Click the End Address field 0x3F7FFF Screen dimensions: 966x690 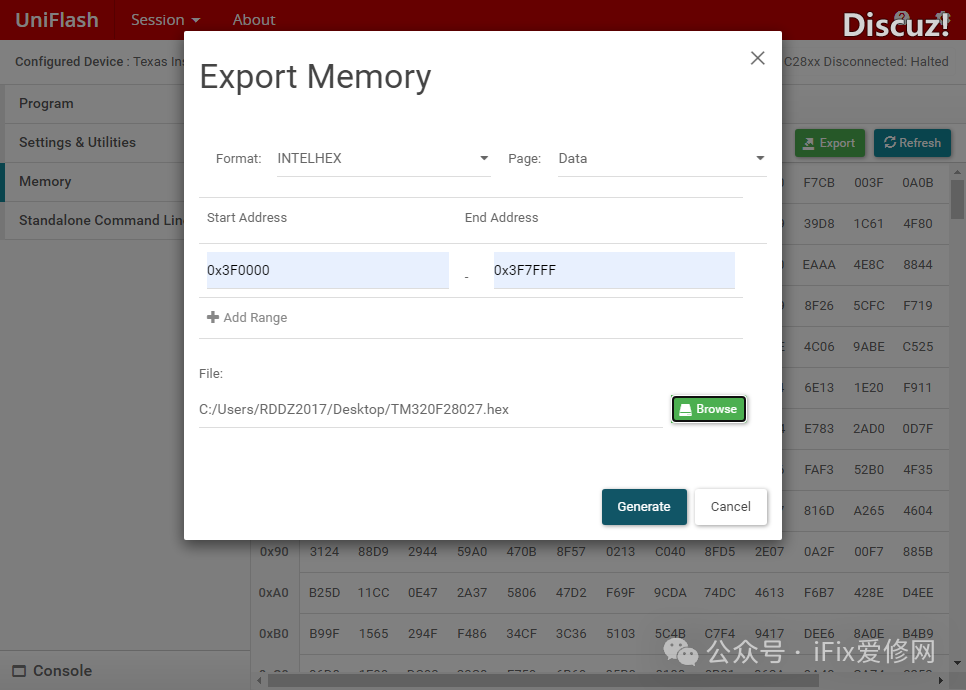[x=613, y=270]
